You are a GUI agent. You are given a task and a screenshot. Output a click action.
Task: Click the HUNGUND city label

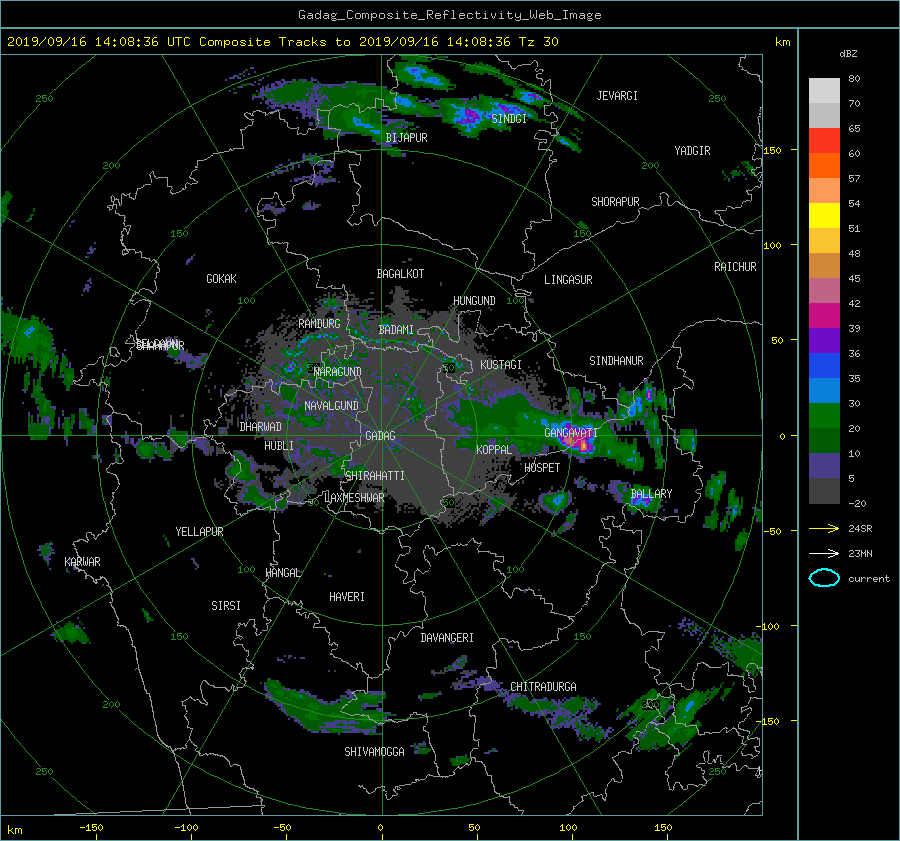pyautogui.click(x=474, y=301)
